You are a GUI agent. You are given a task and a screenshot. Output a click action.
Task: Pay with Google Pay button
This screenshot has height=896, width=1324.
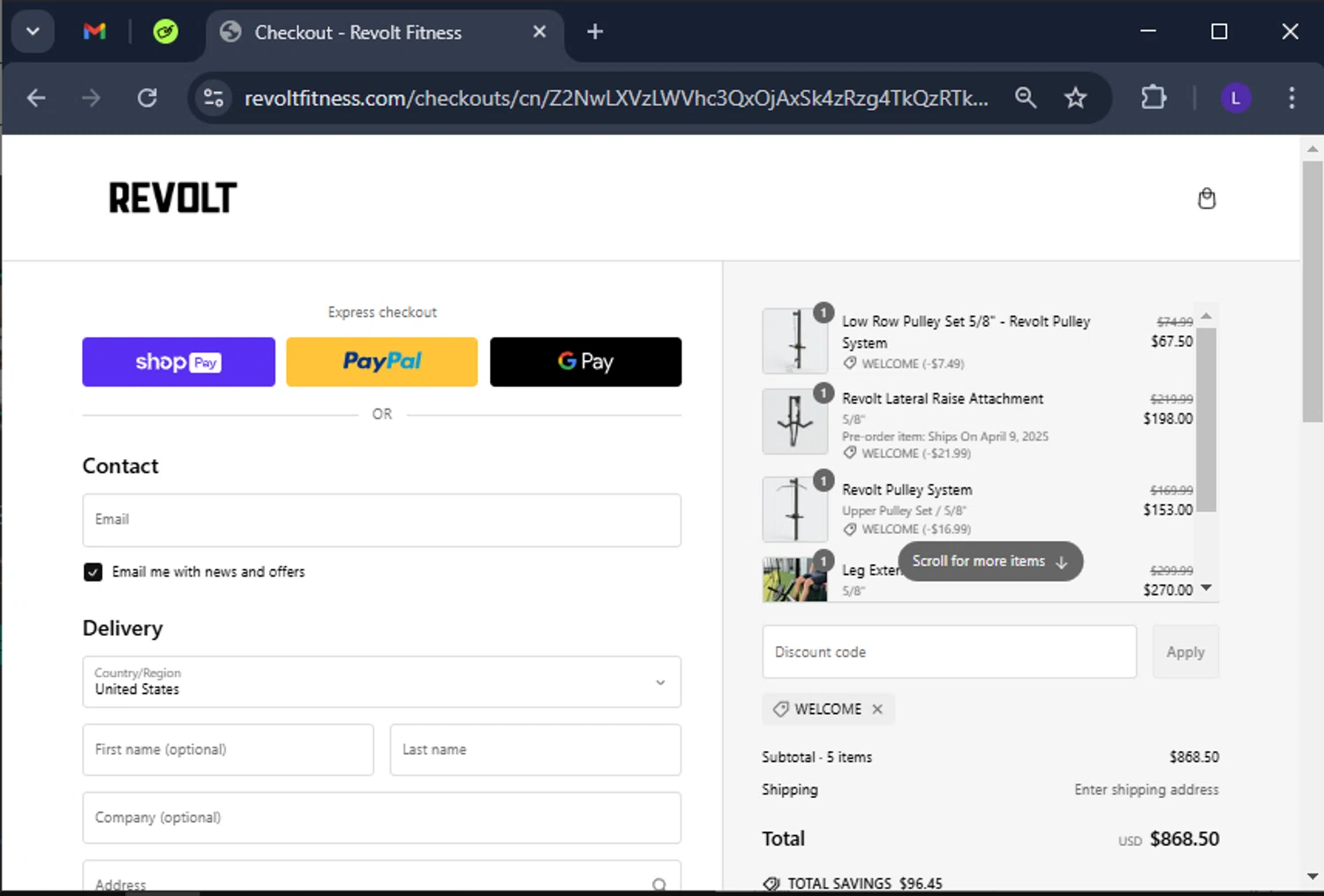585,362
